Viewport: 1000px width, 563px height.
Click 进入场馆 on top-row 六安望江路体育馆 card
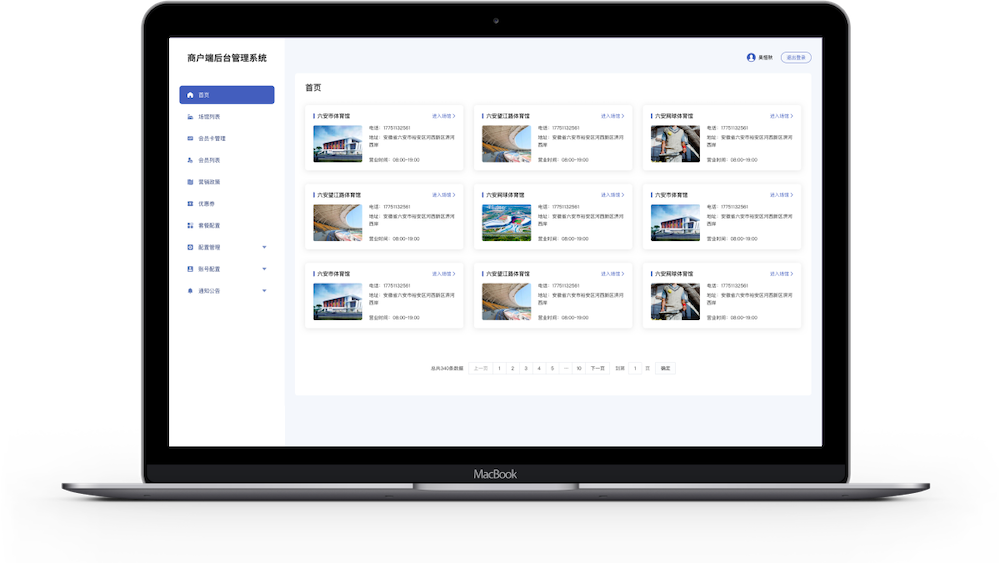pyautogui.click(x=612, y=116)
